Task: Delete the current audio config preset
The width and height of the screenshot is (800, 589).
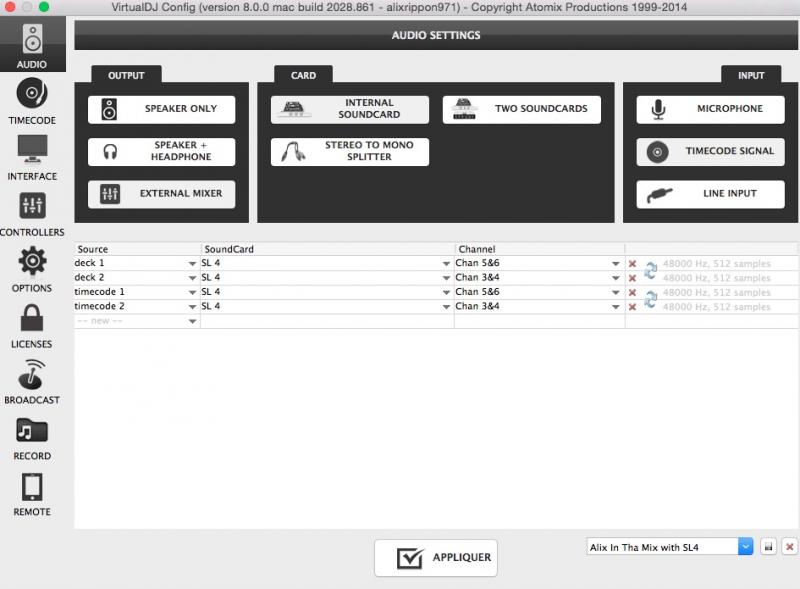Action: (x=789, y=547)
